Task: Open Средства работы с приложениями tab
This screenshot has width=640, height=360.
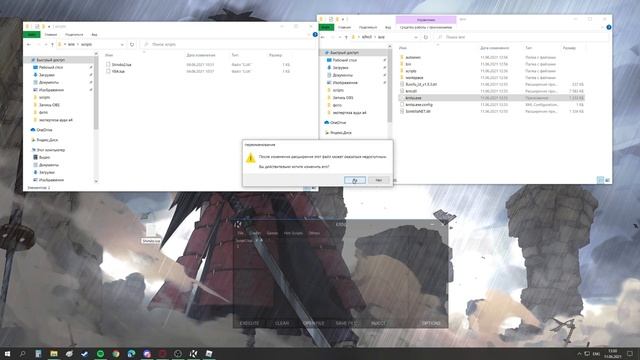Action: [426, 27]
